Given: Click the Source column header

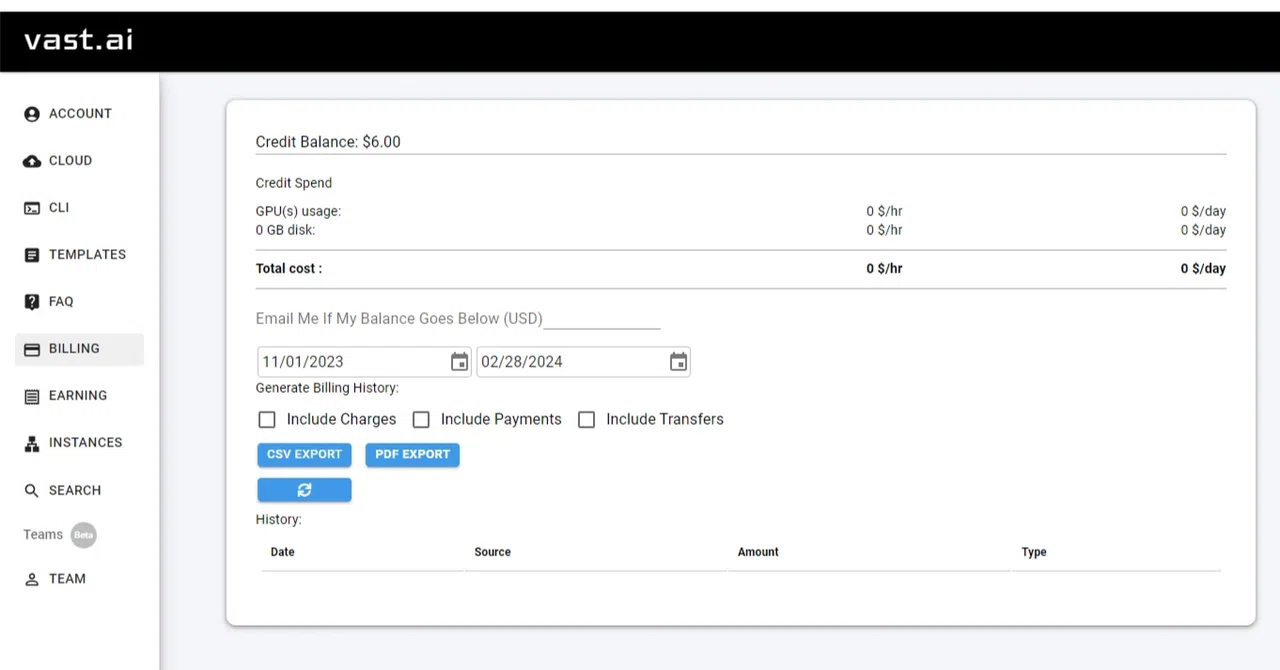Looking at the screenshot, I should coord(493,552).
